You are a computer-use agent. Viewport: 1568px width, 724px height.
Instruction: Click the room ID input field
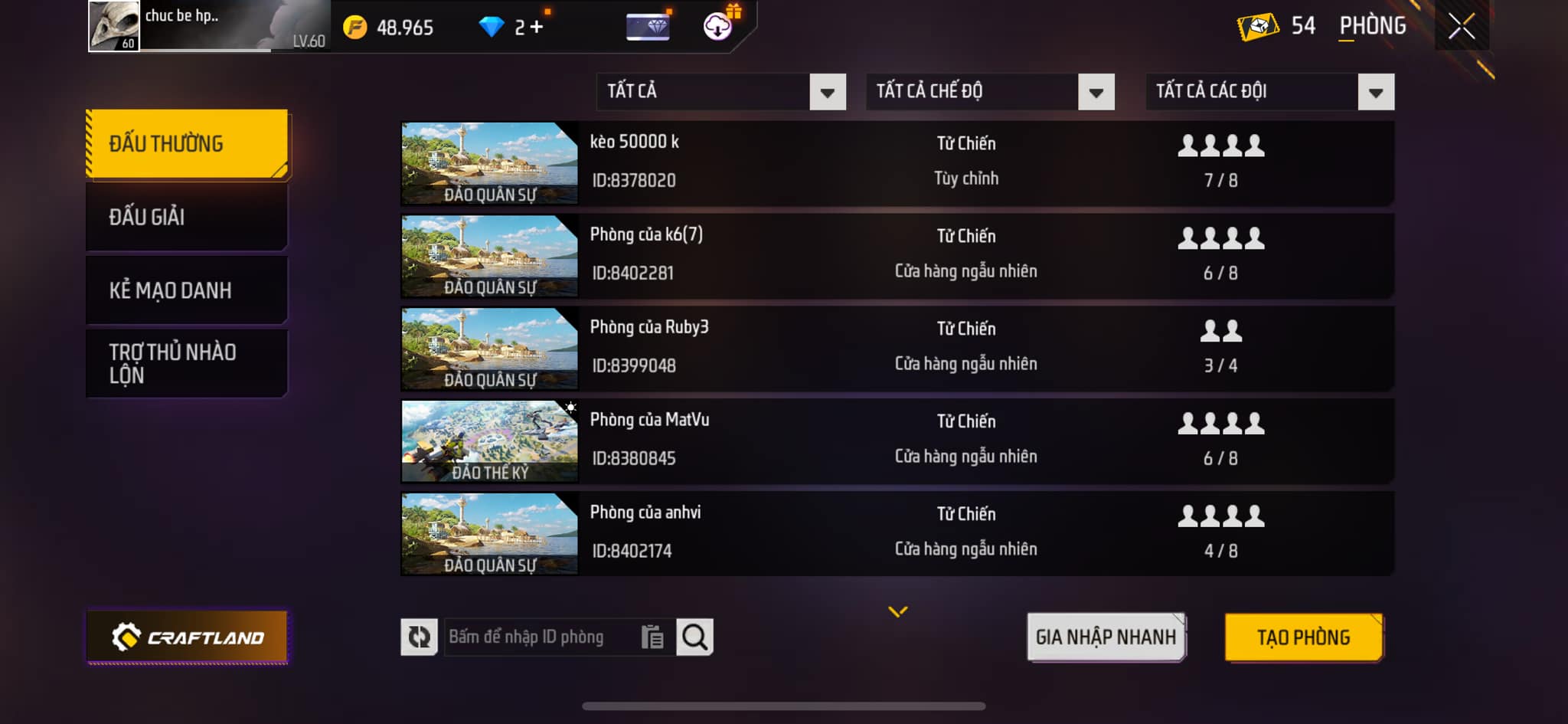[x=542, y=637]
